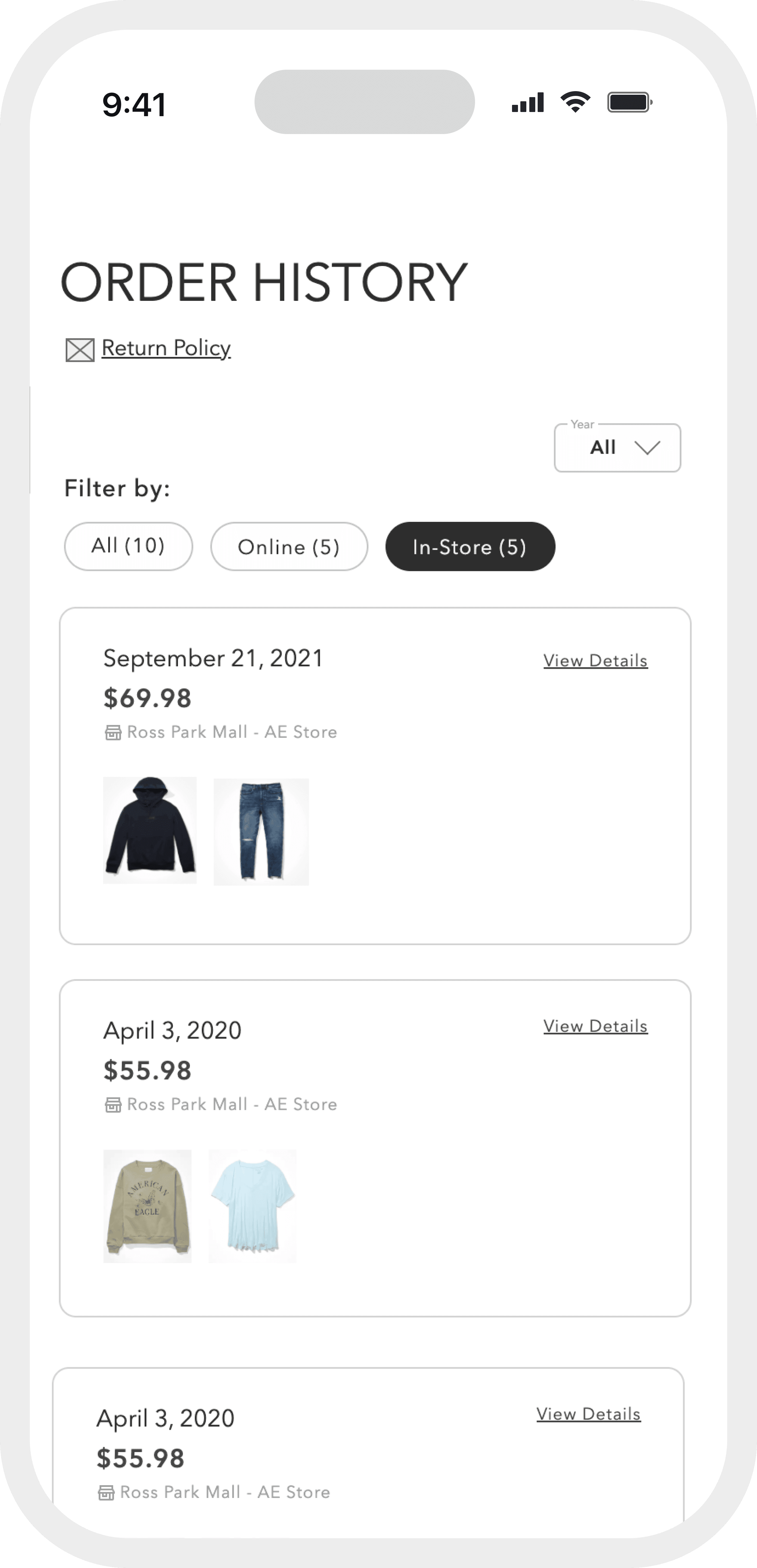Tap the store icon on the September 21 order
The image size is (757, 1568).
point(113,732)
